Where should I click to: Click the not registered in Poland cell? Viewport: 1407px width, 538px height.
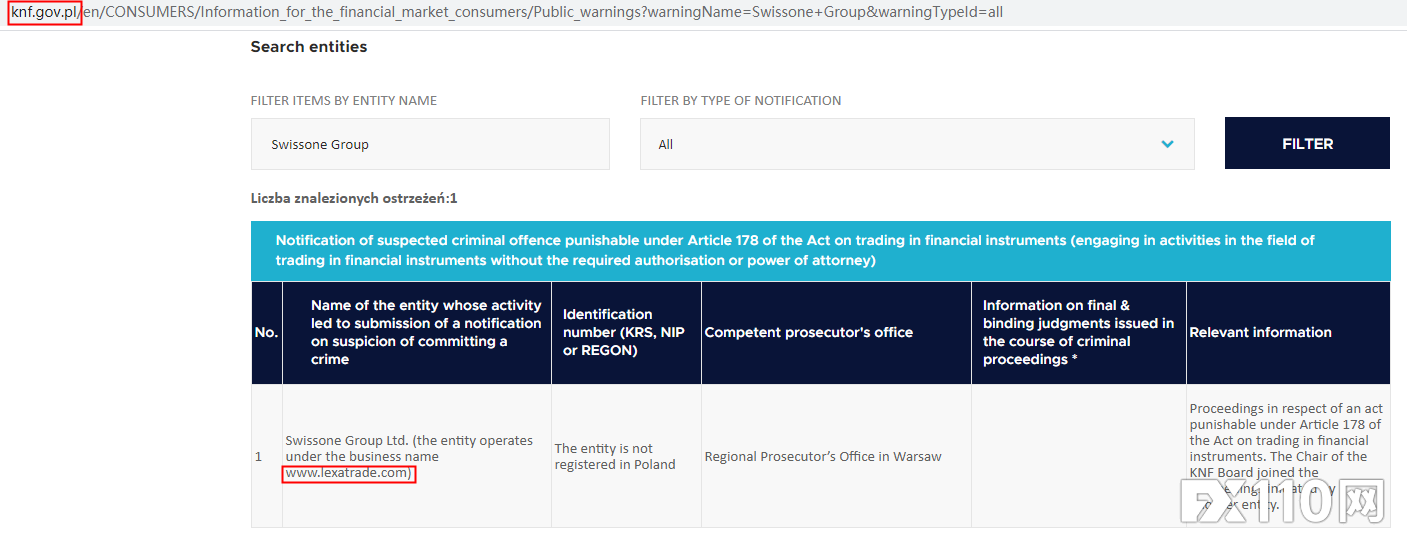(x=615, y=457)
